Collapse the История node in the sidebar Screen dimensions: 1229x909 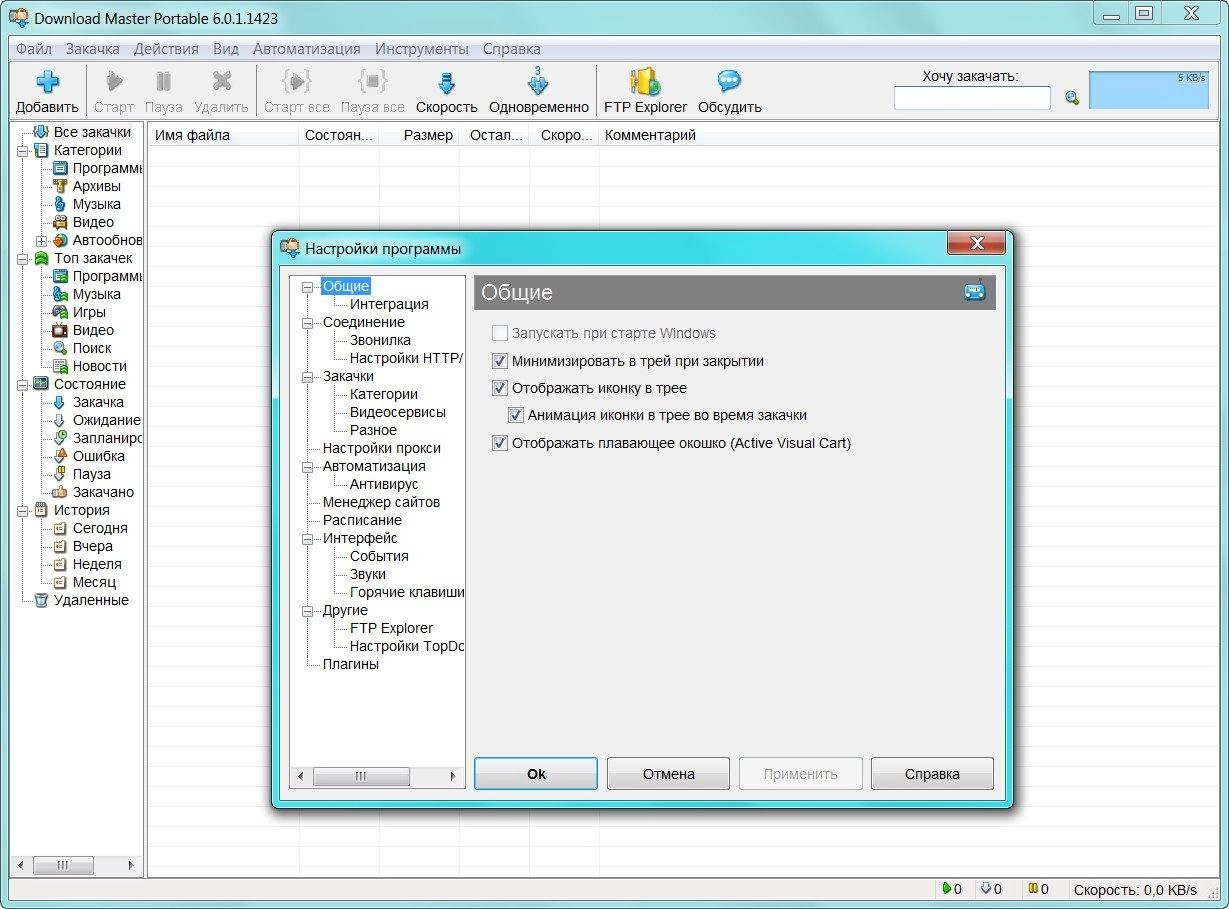click(x=23, y=510)
